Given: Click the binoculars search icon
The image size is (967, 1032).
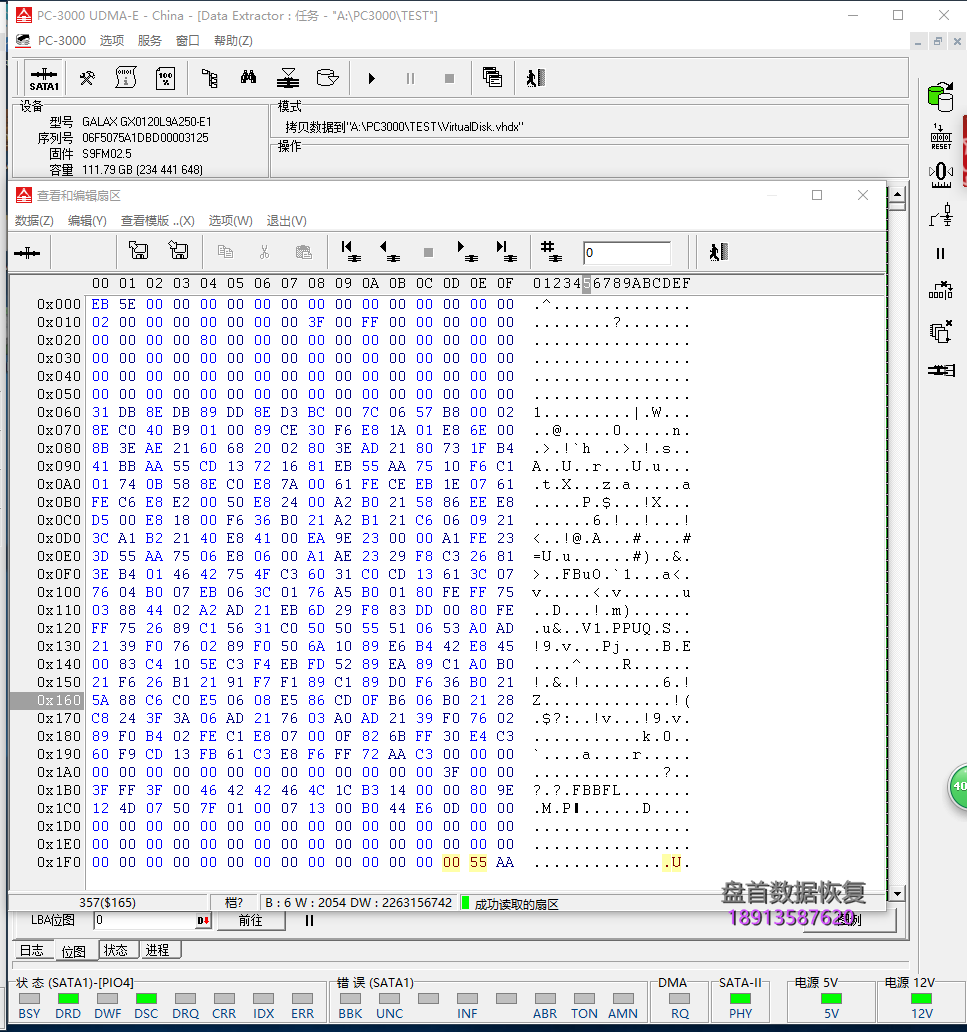Looking at the screenshot, I should pyautogui.click(x=248, y=78).
